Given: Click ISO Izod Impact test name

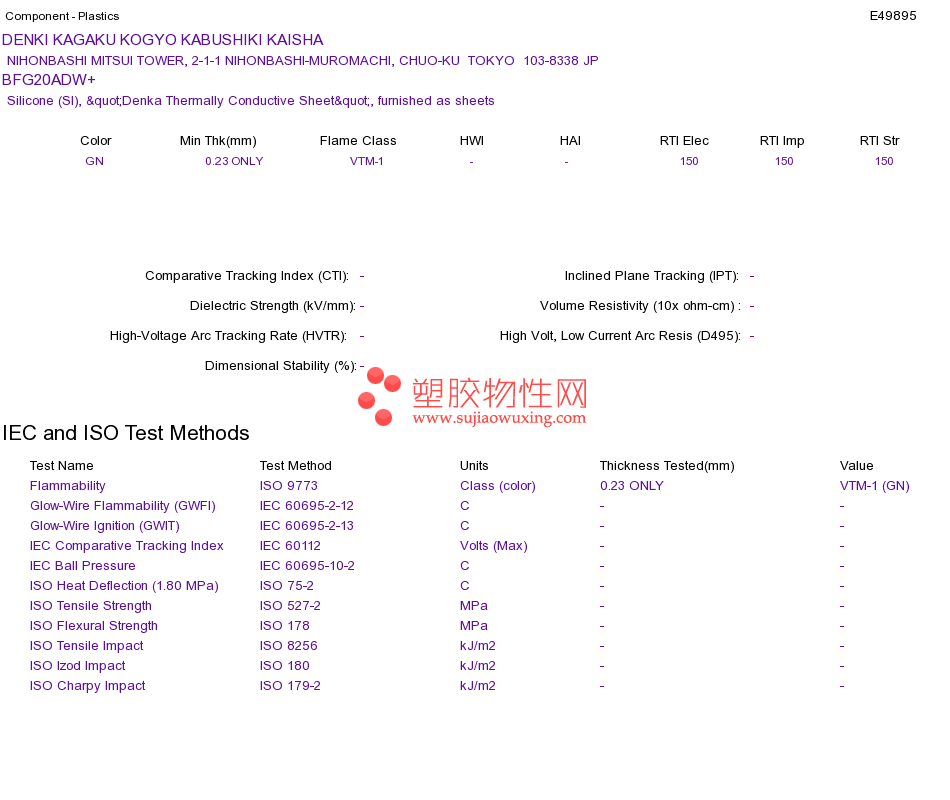Looking at the screenshot, I should (x=78, y=665).
